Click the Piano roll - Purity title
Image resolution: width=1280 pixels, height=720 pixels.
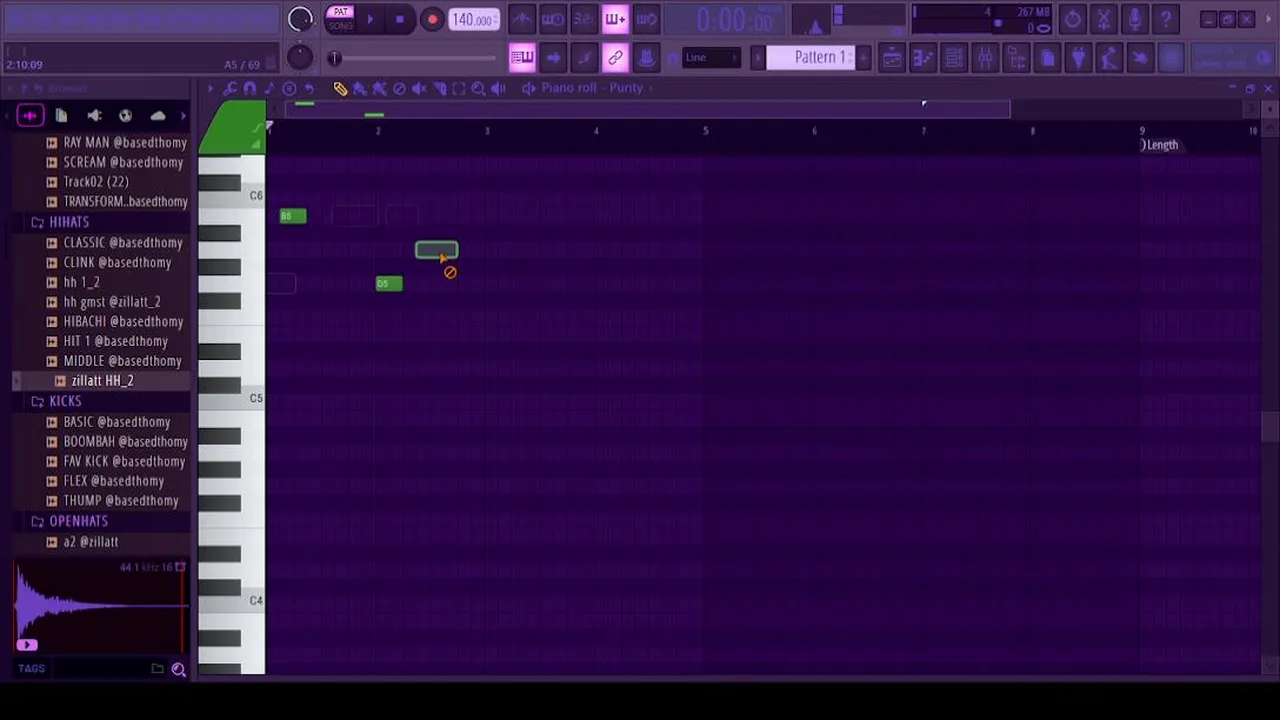pos(592,88)
